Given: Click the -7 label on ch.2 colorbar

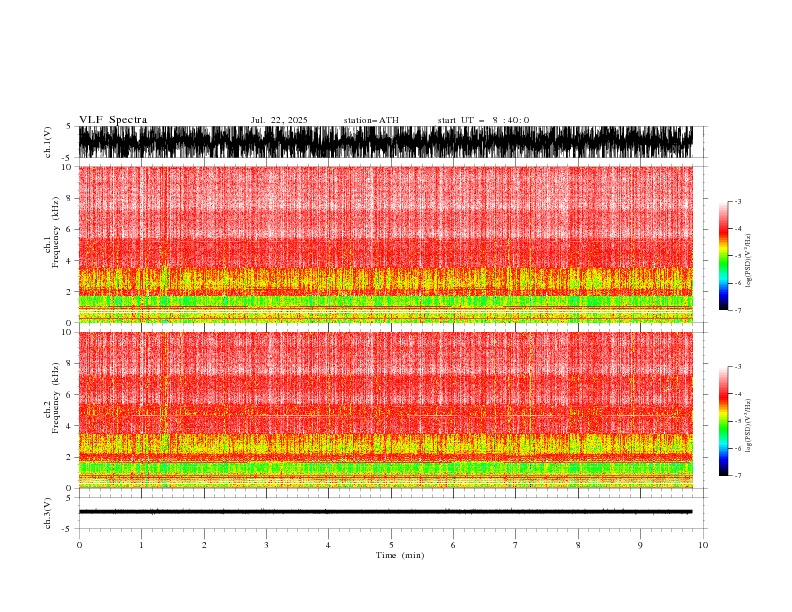Looking at the screenshot, I should pos(737,475).
